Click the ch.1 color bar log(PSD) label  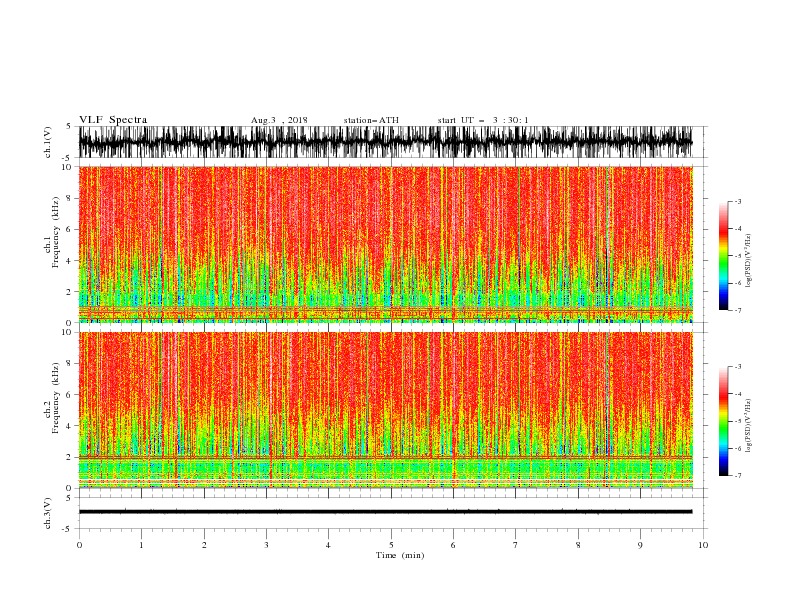point(748,261)
